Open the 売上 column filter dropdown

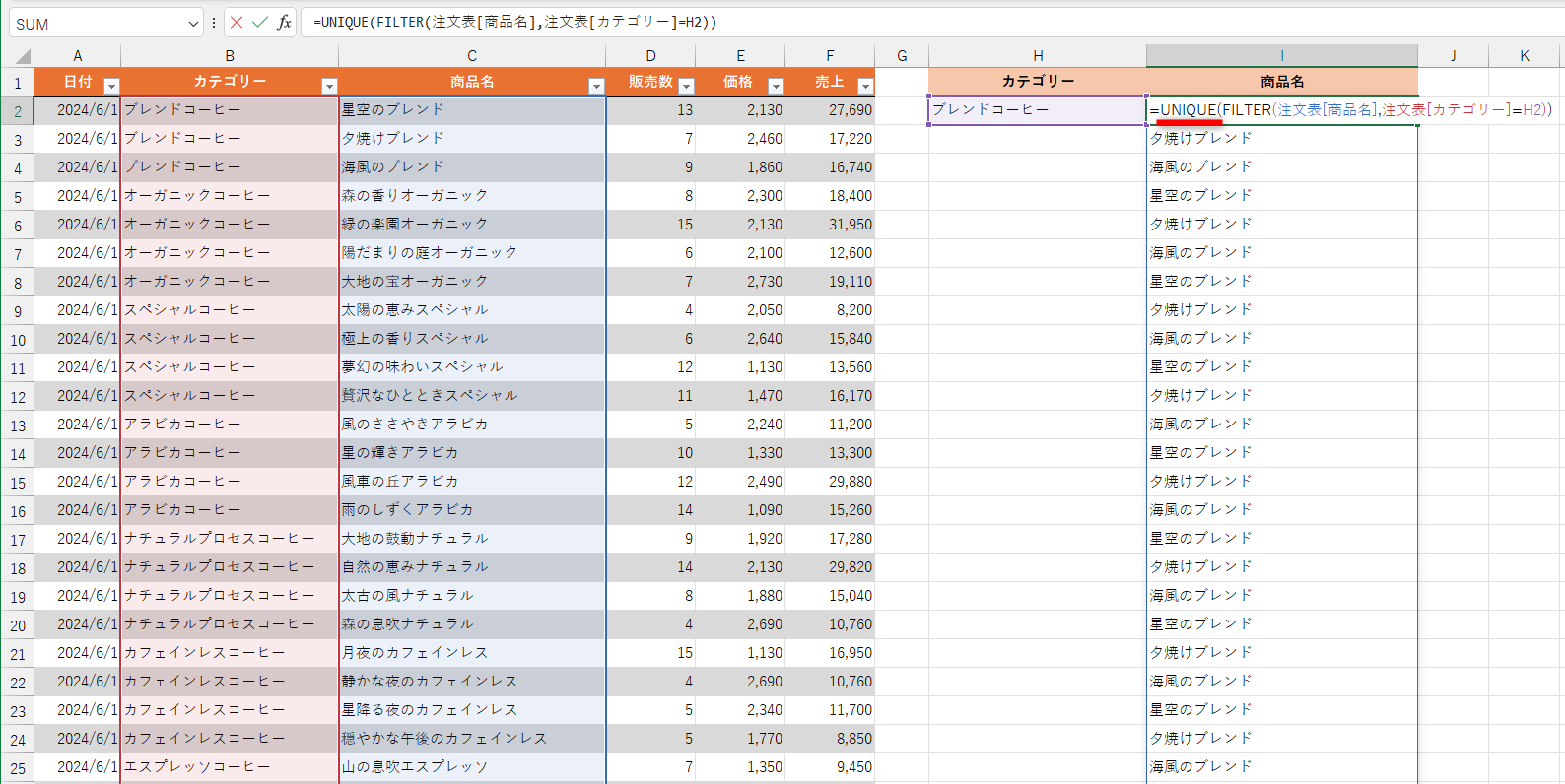(865, 86)
